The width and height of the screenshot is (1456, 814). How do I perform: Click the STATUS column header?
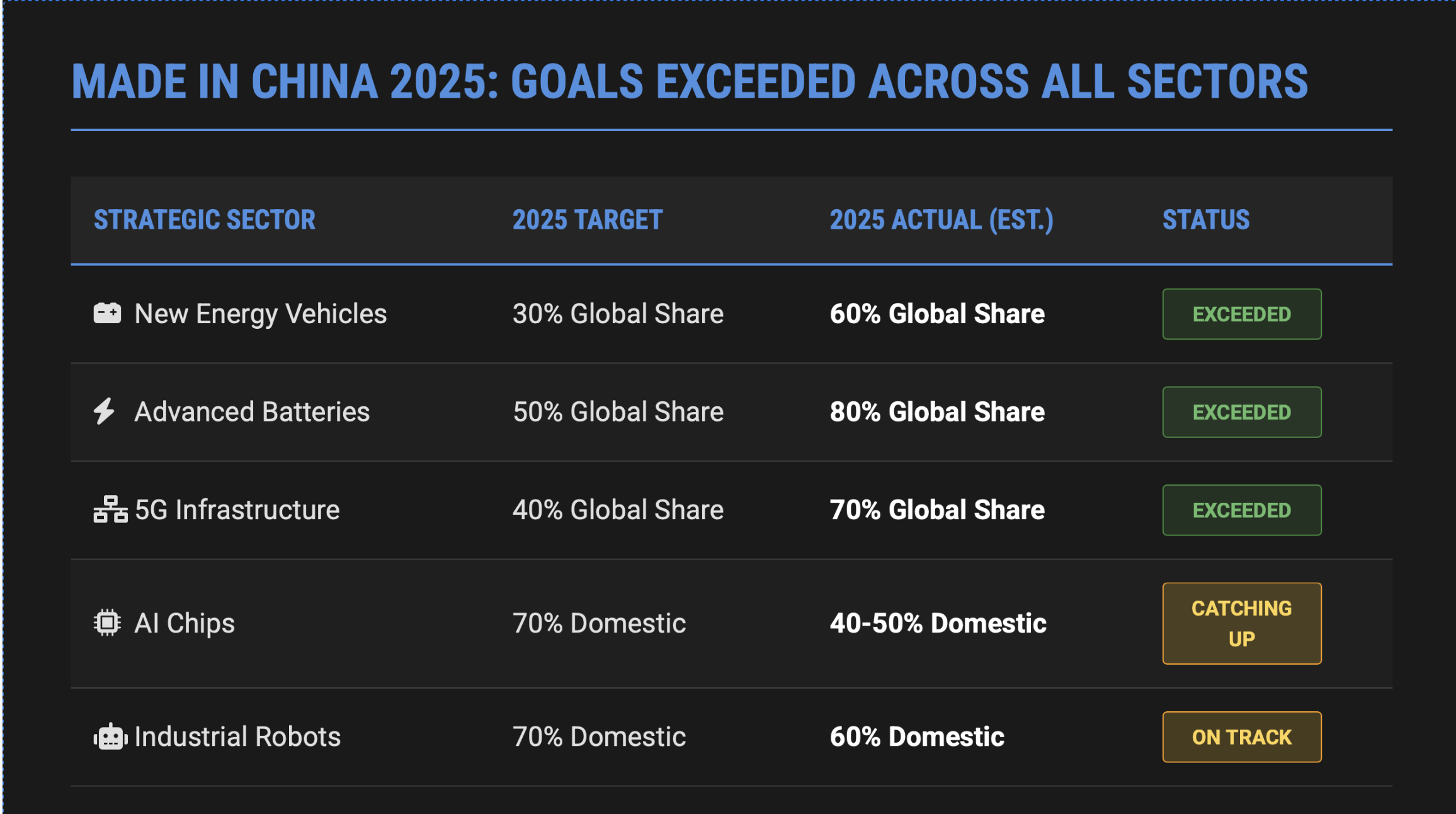point(1205,220)
